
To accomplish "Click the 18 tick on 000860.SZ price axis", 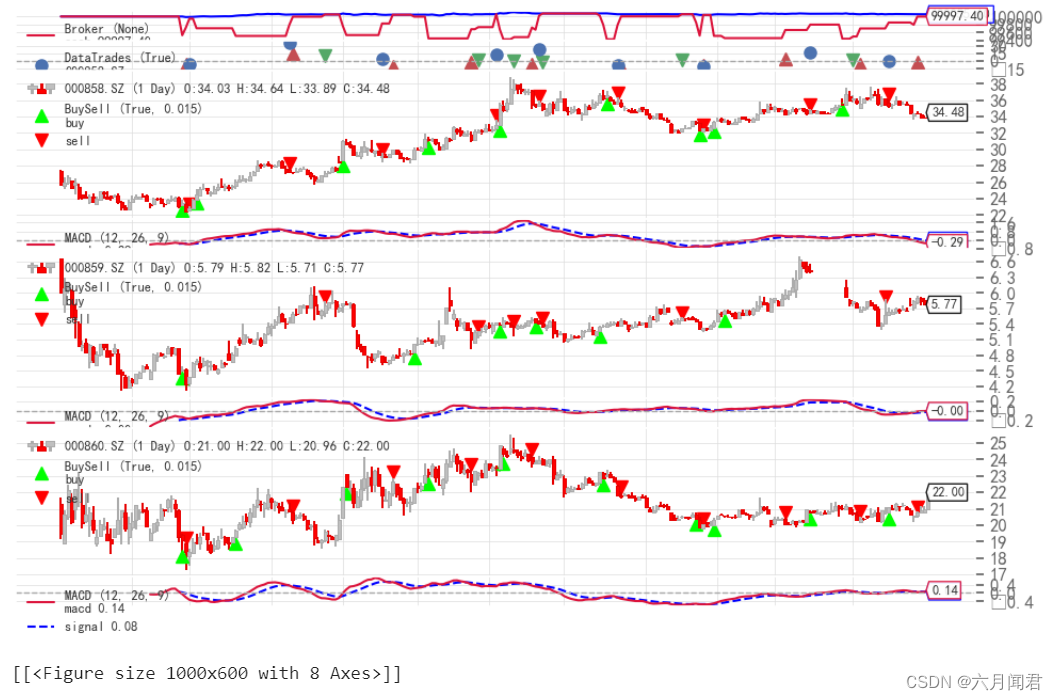I will [x=998, y=559].
